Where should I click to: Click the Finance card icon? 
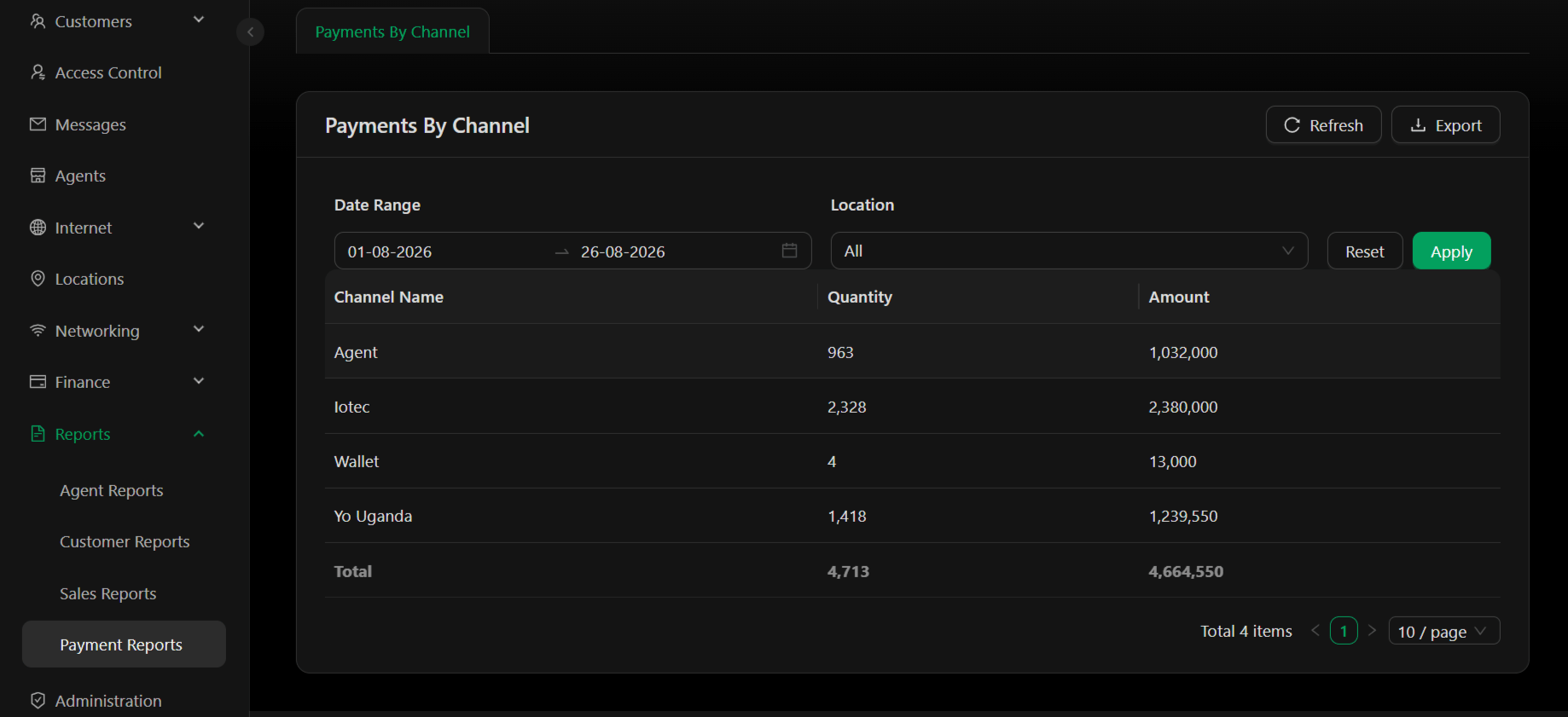38,382
